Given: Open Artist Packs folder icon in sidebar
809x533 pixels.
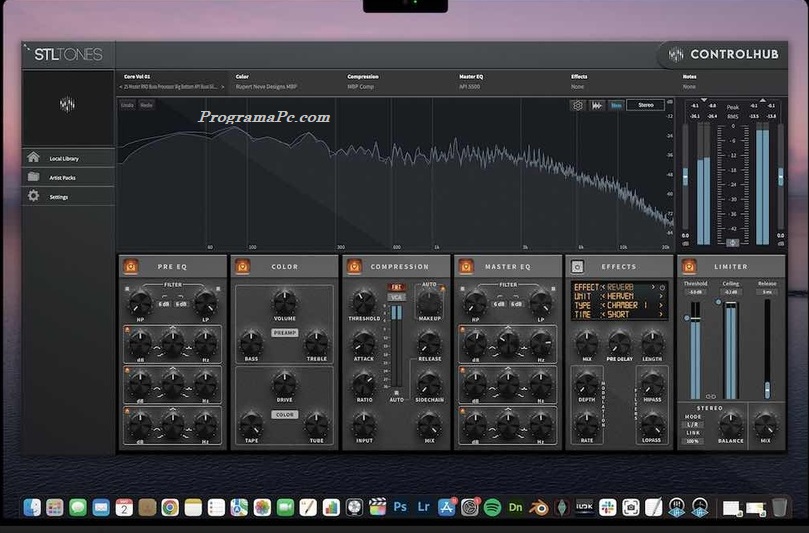Looking at the screenshot, I should pyautogui.click(x=34, y=176).
